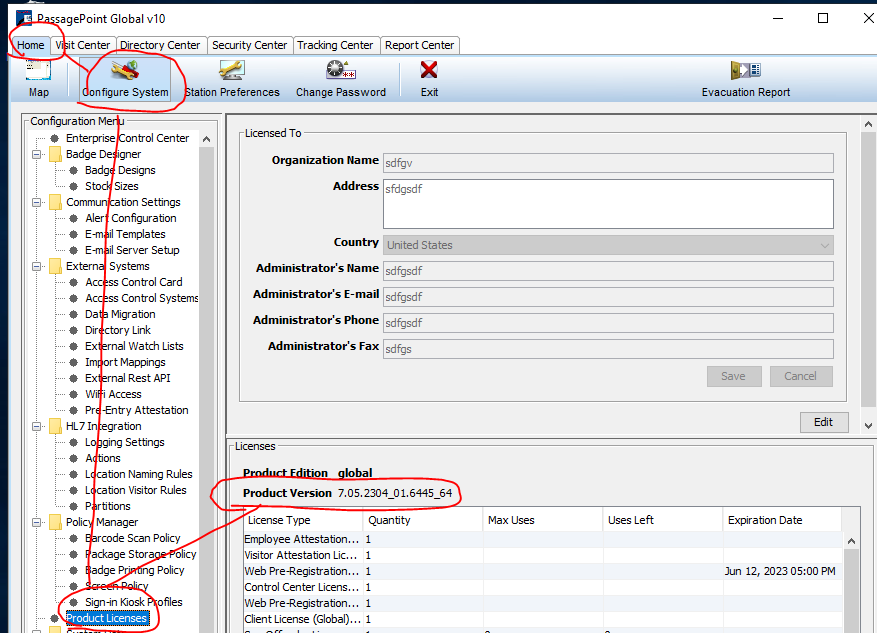Open Barcode Scan Policy
The width and height of the screenshot is (877, 633).
pos(133,538)
